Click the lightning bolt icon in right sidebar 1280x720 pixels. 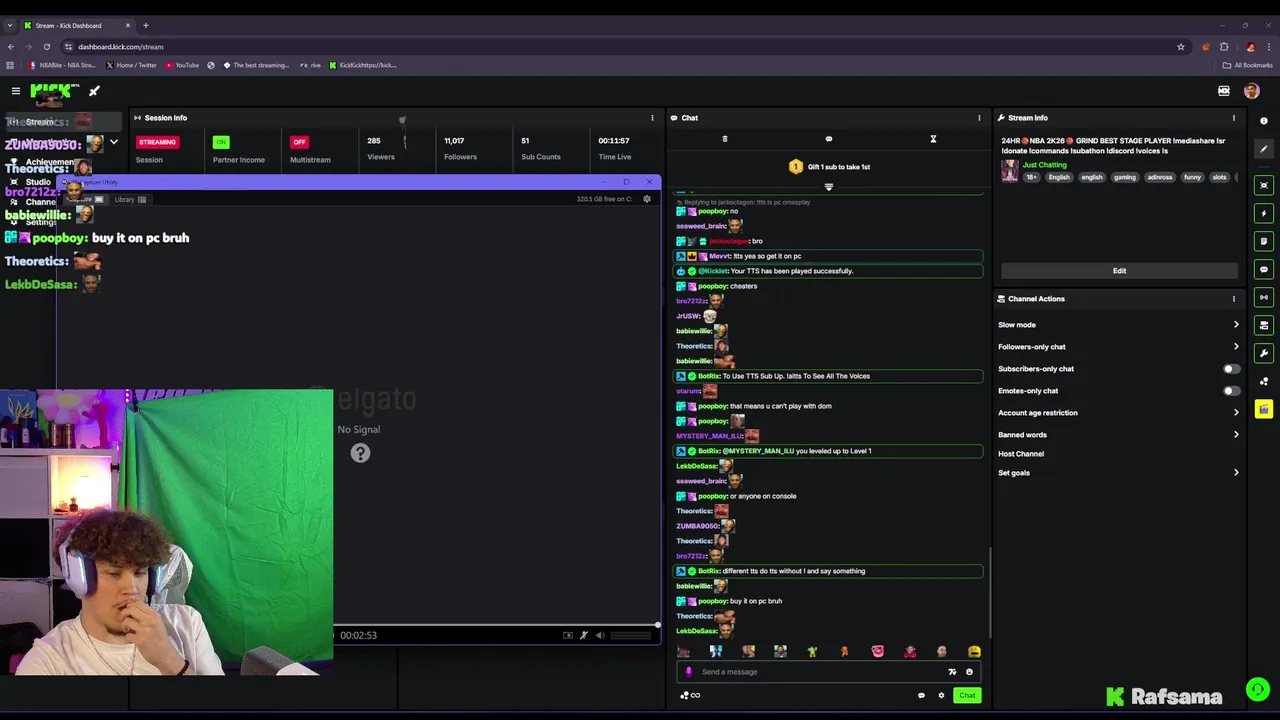(1264, 213)
